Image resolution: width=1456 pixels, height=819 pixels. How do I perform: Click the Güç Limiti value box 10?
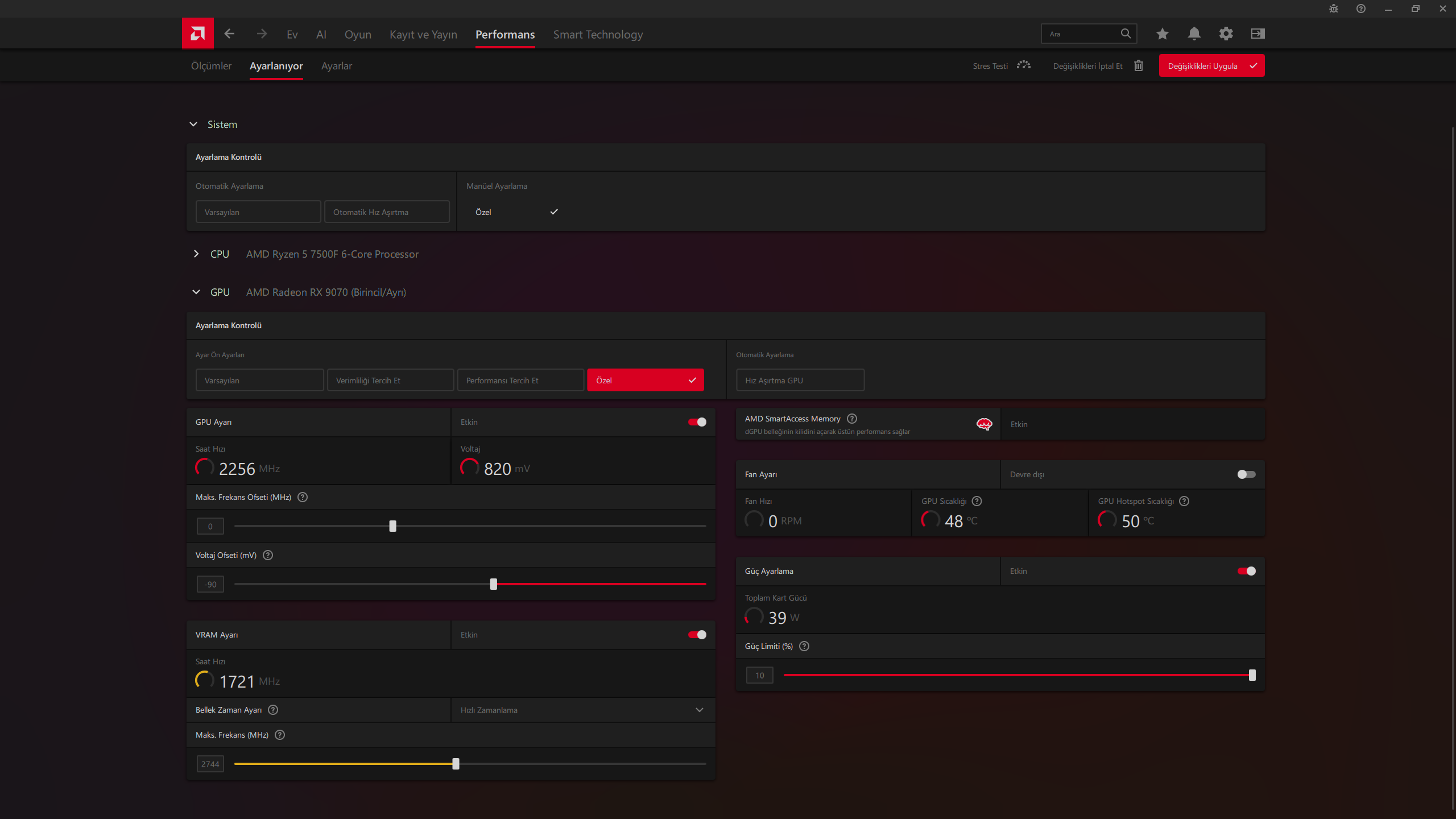point(760,675)
